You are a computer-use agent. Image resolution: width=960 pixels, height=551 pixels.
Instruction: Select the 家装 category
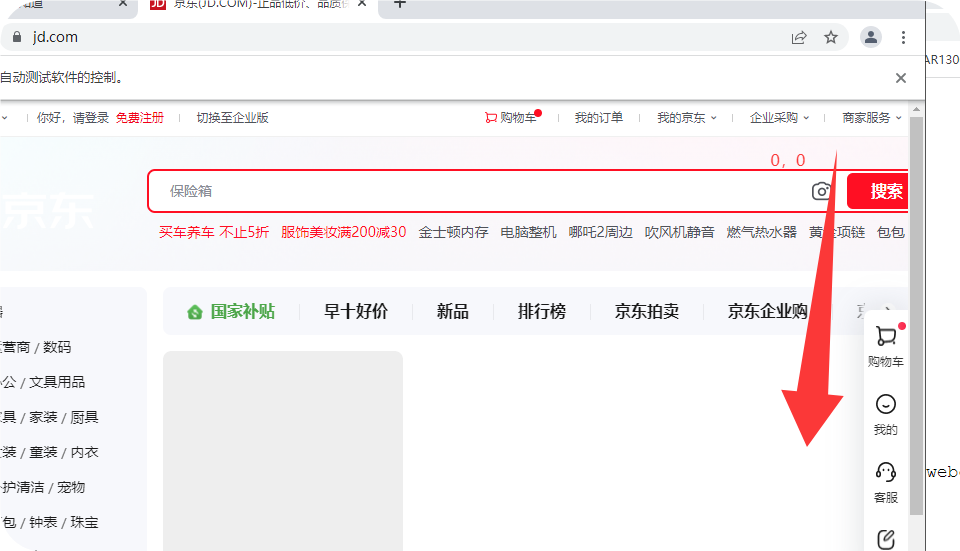pyautogui.click(x=43, y=418)
